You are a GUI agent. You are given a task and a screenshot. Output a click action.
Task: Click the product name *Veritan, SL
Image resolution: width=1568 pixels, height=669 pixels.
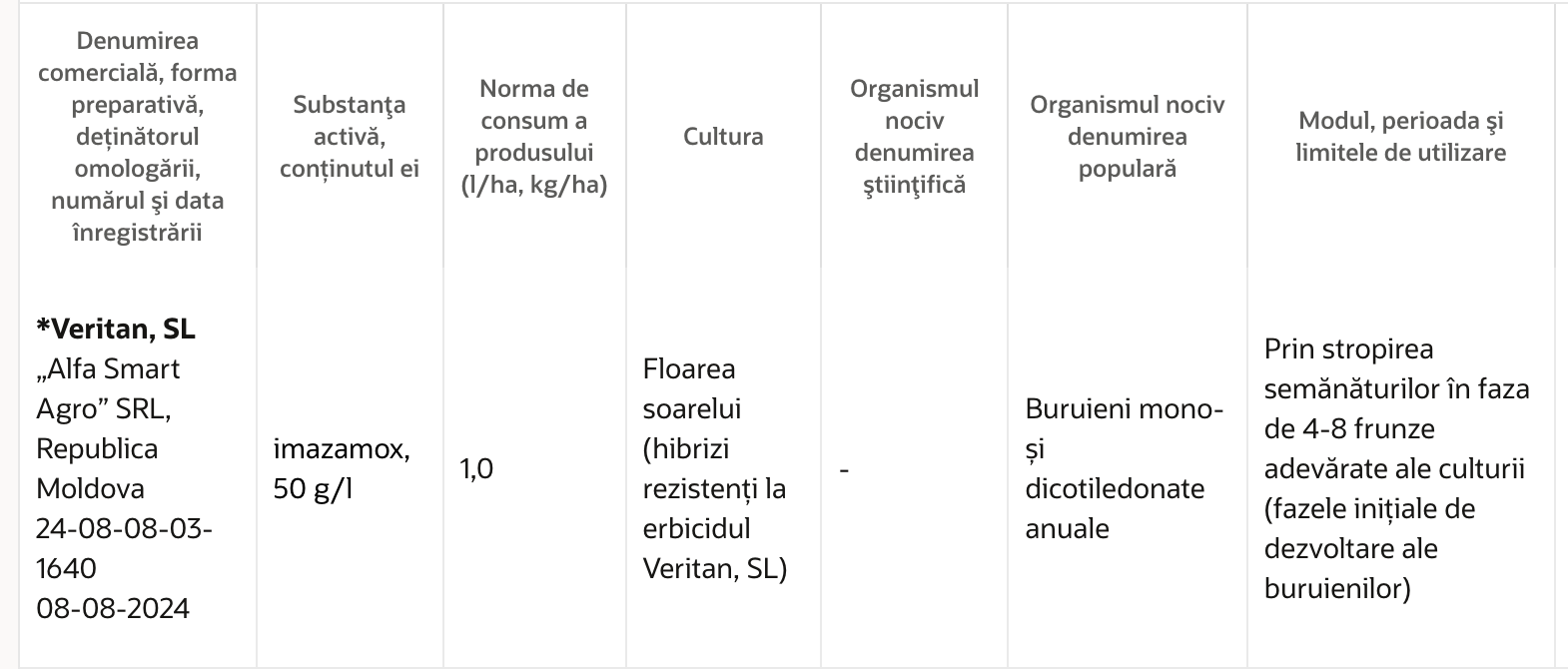tap(116, 329)
